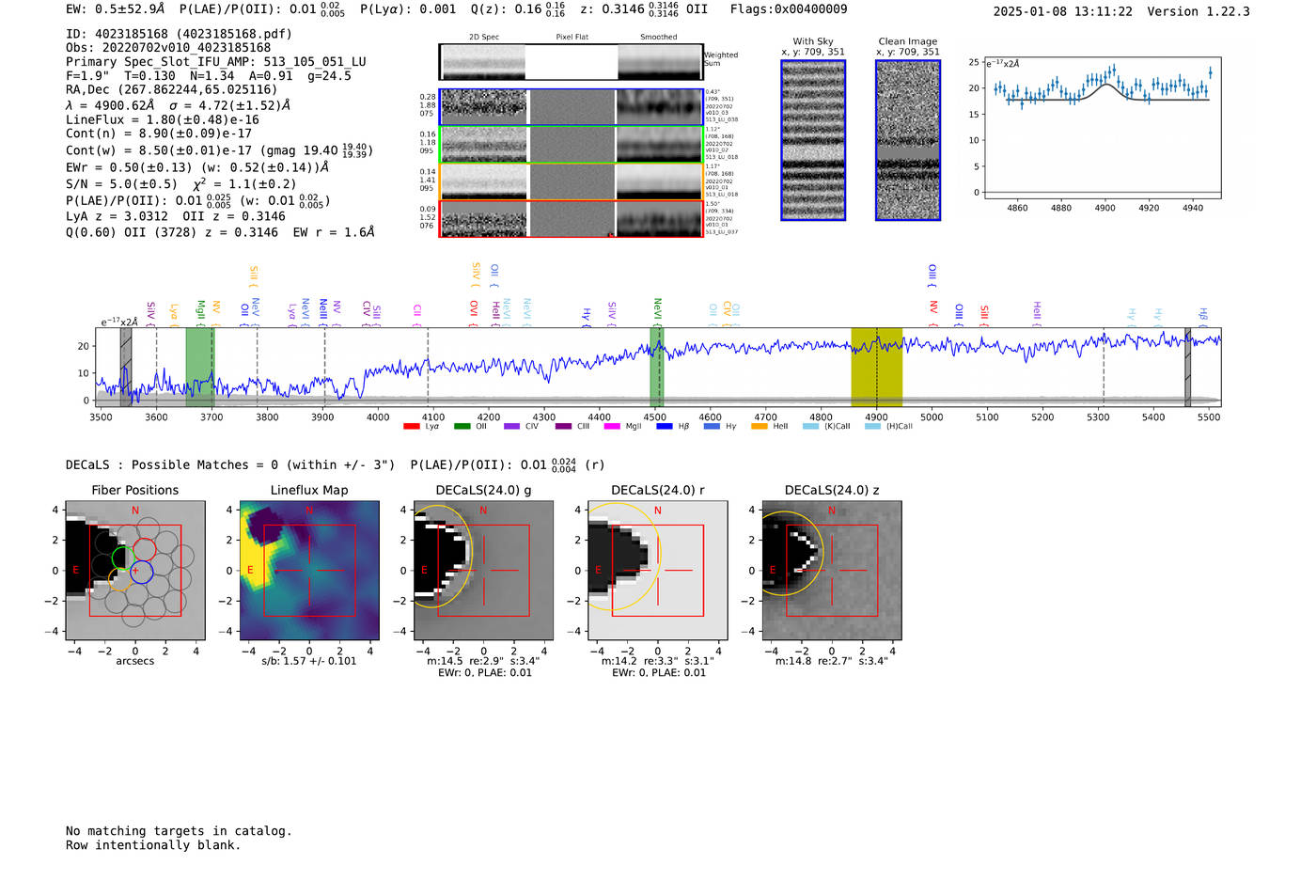The height and width of the screenshot is (896, 1316).
Task: Click the wide green band near 3680 Å
Action: 199,367
